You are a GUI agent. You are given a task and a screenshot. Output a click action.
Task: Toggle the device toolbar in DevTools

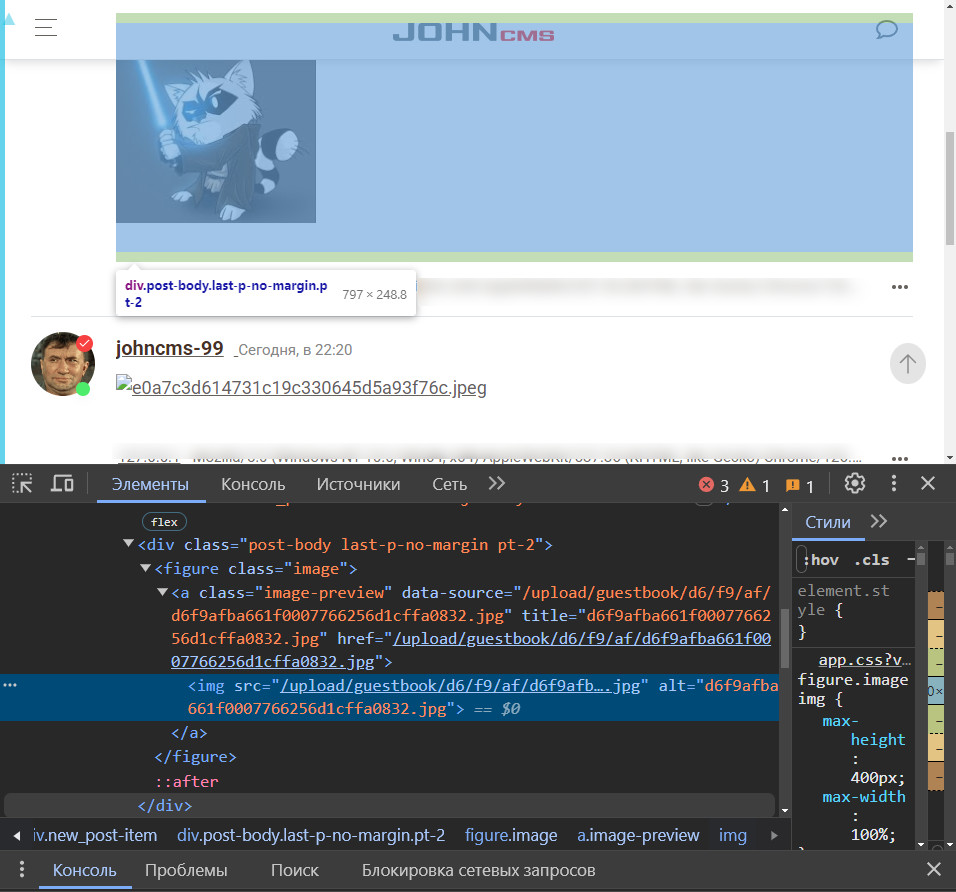[62, 484]
